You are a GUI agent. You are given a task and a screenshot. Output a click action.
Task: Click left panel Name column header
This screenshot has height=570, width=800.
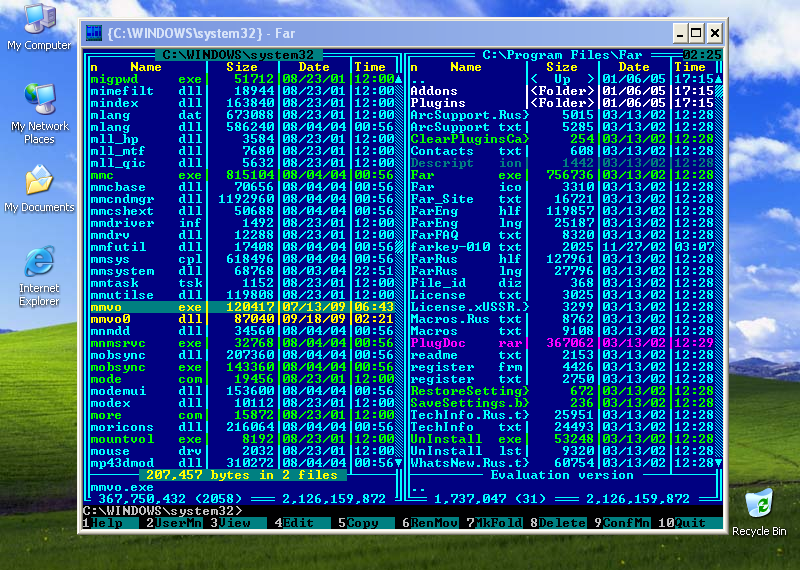tap(146, 67)
